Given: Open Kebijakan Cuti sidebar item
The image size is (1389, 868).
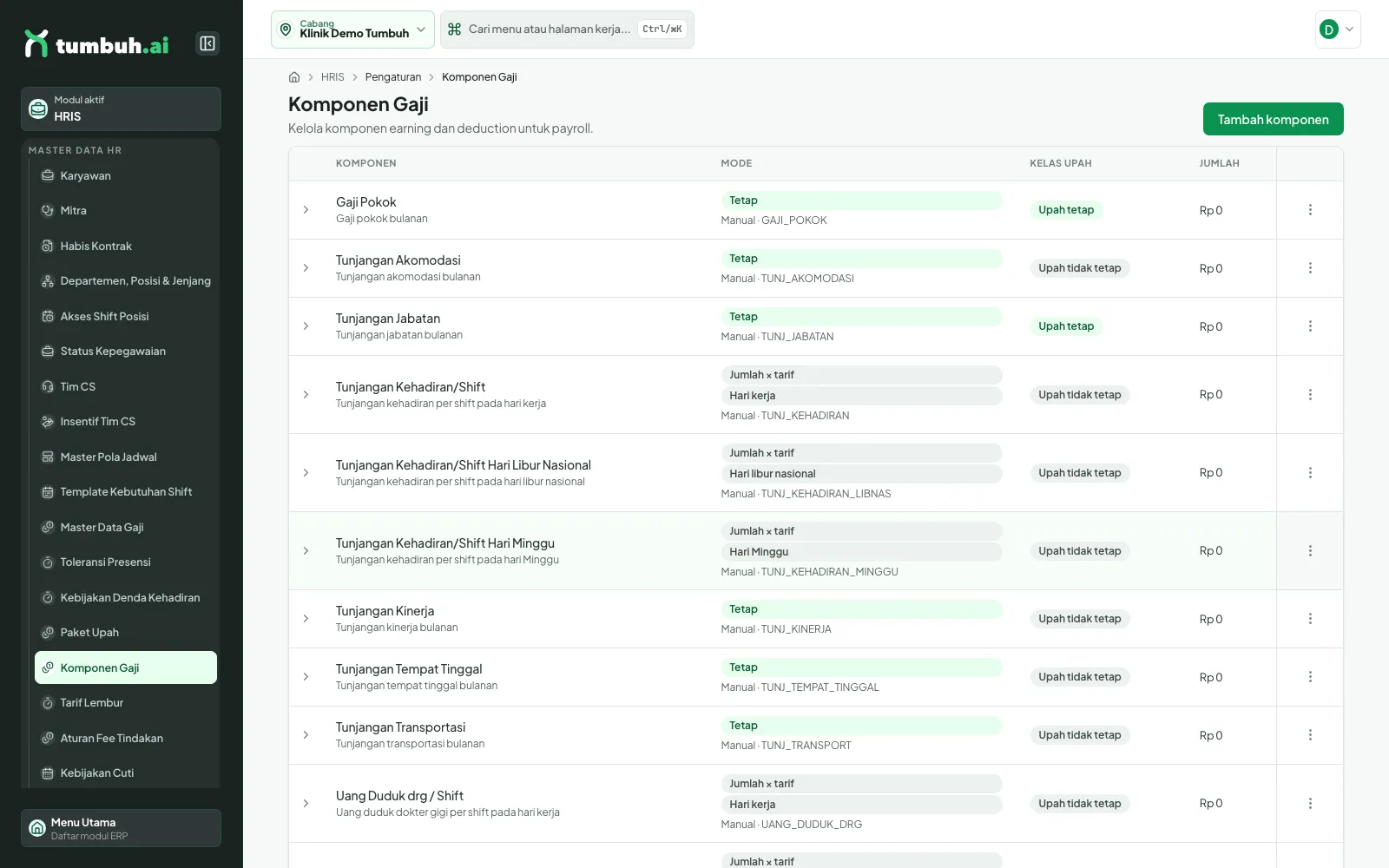Looking at the screenshot, I should (x=126, y=773).
